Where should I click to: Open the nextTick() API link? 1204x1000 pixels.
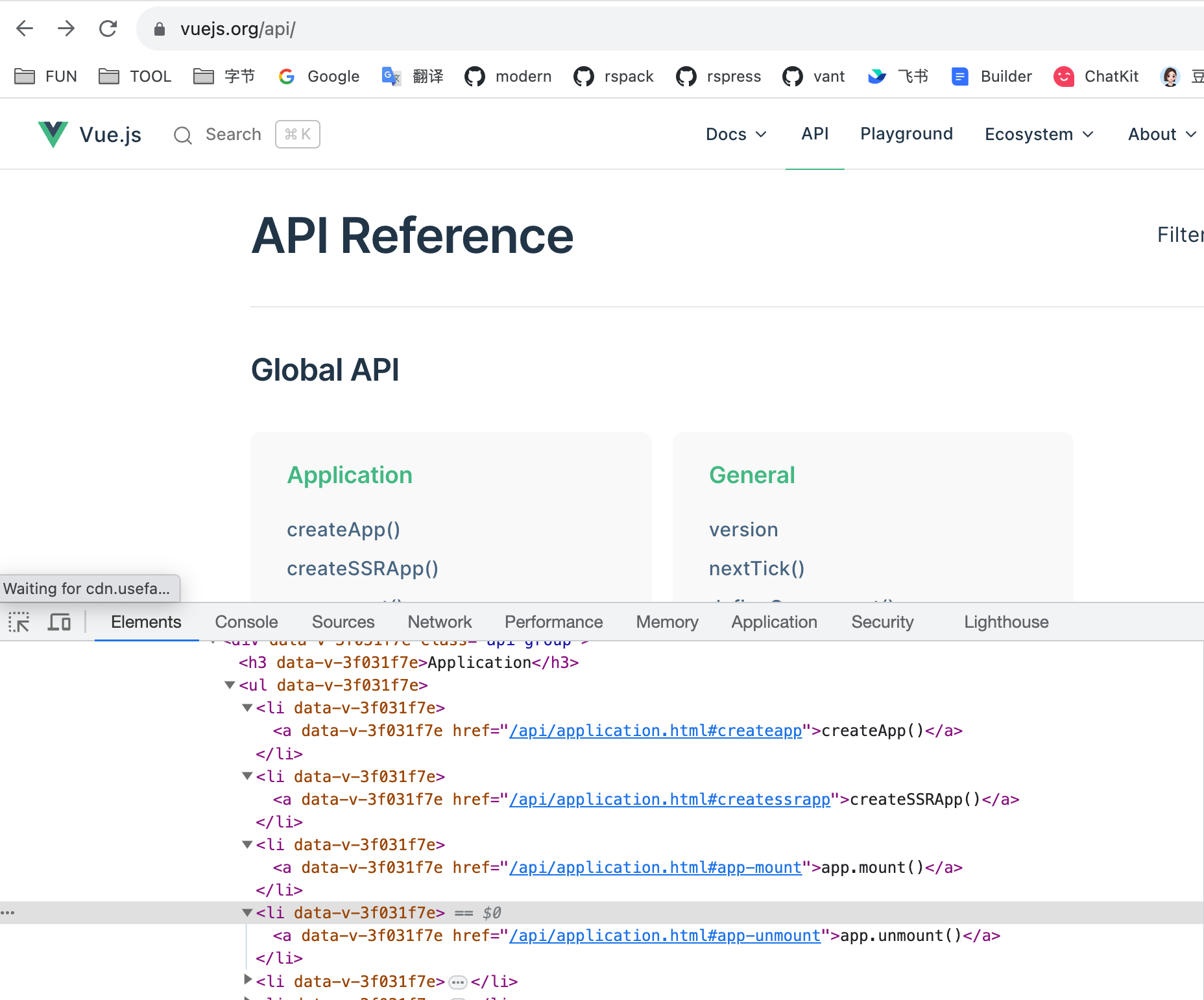pyautogui.click(x=756, y=568)
